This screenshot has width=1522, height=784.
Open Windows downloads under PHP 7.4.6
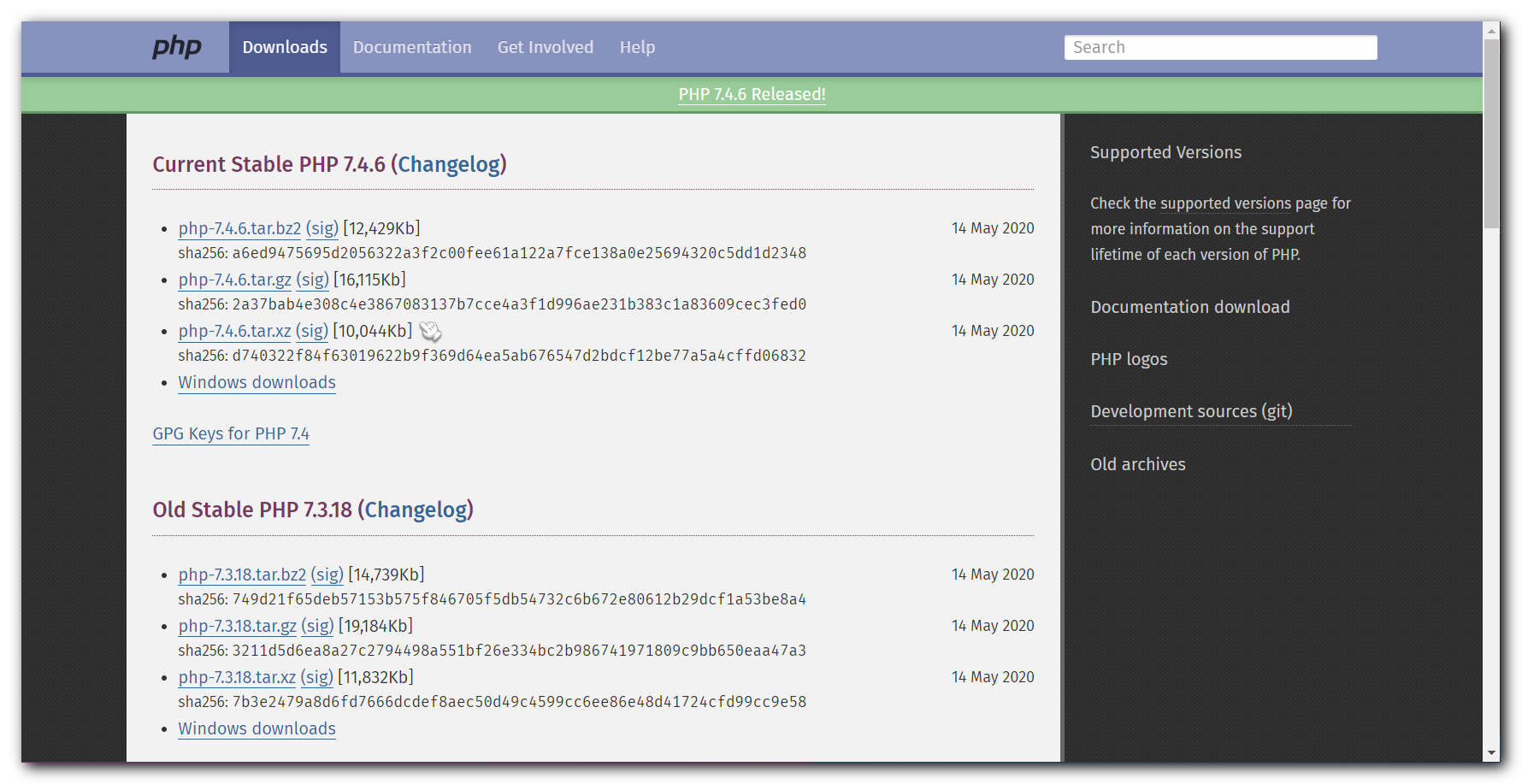[257, 382]
